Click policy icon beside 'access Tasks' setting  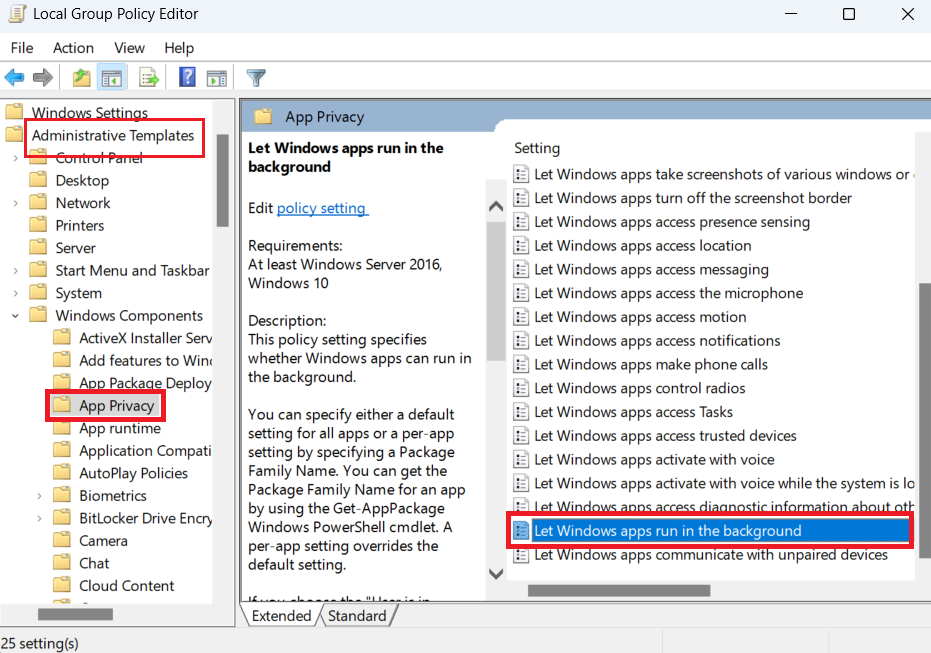(x=521, y=411)
